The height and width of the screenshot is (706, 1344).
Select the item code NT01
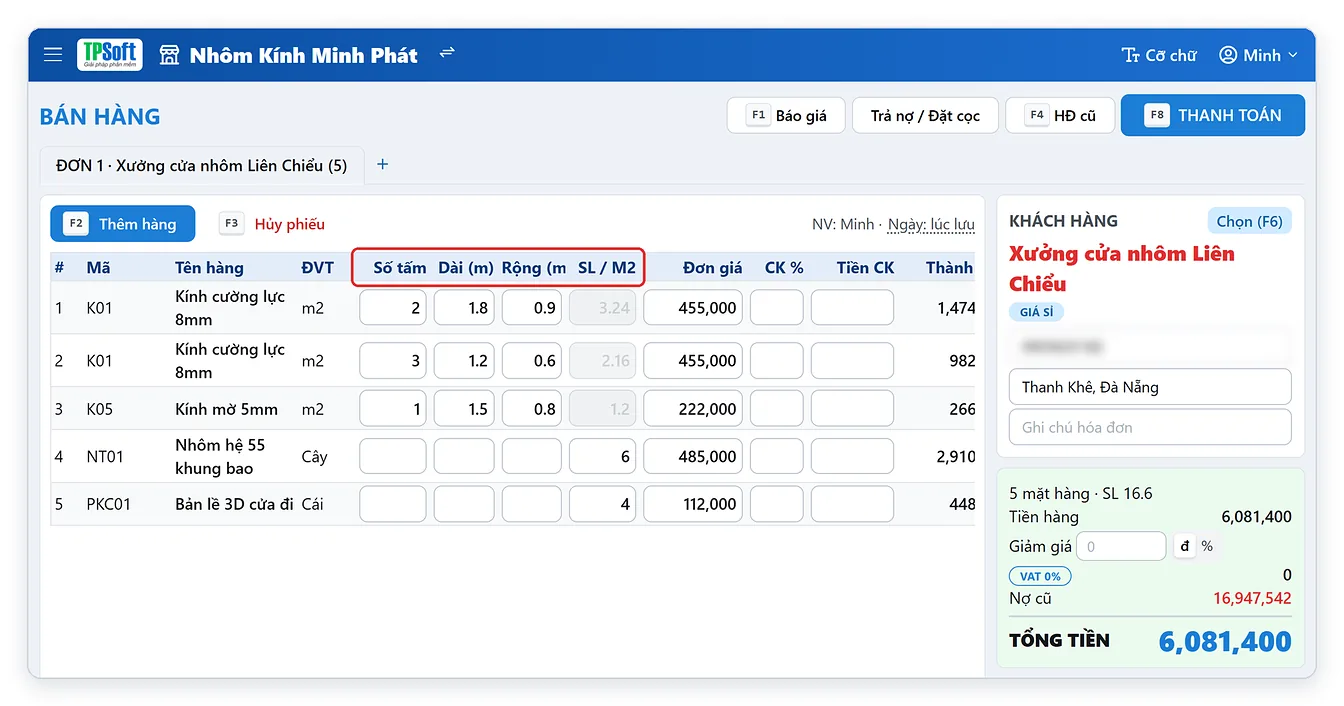coord(105,457)
